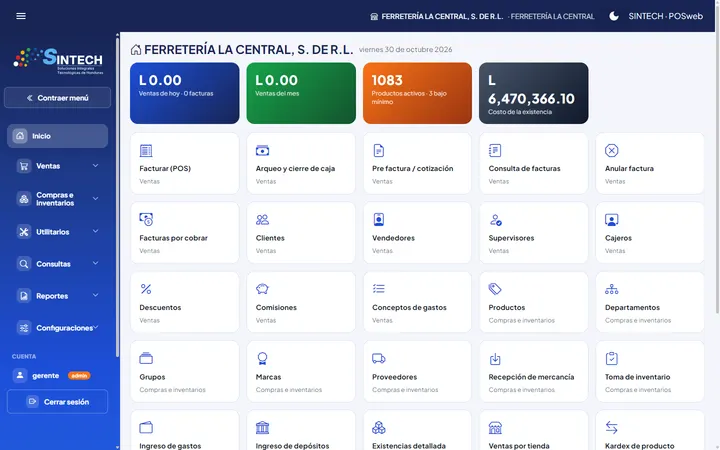Select date text viernes 30 de octubre 2026
Viewport: 720px width, 450px height.
(405, 50)
